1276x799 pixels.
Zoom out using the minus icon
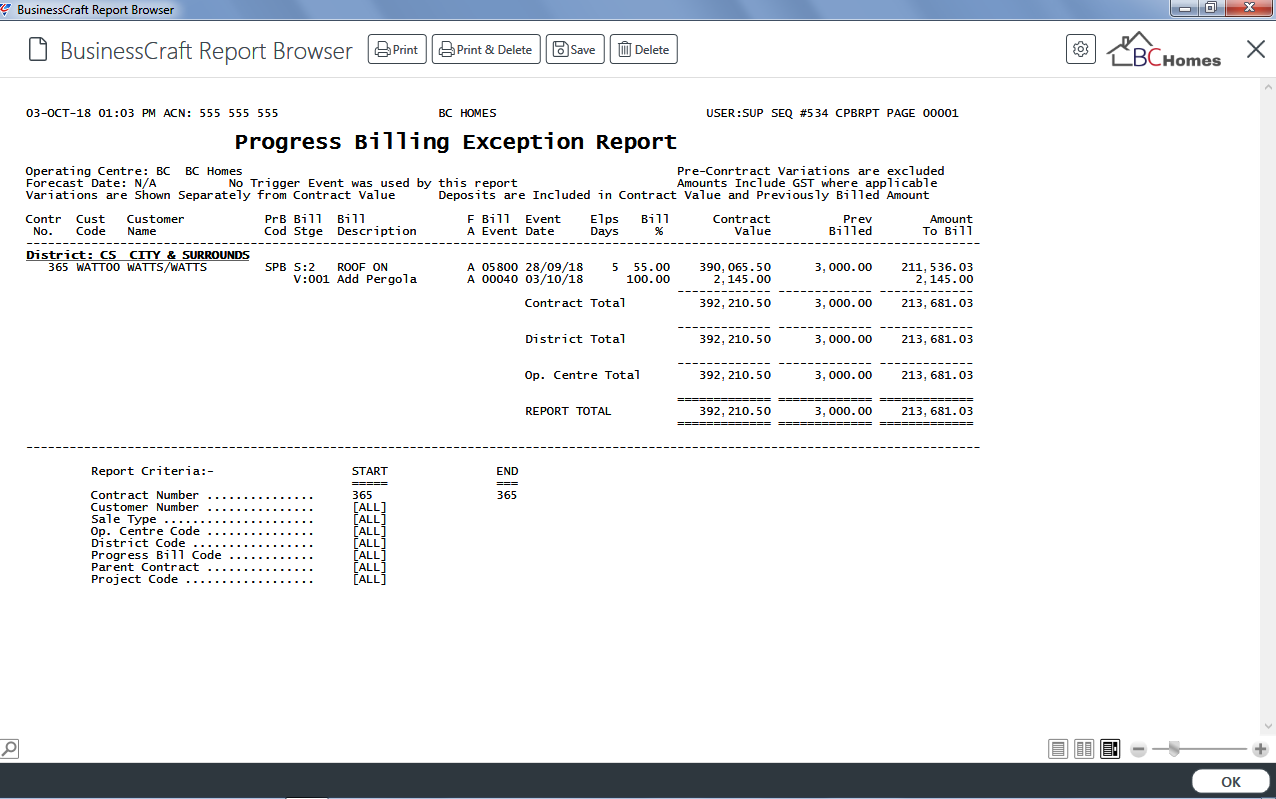[x=1138, y=749]
